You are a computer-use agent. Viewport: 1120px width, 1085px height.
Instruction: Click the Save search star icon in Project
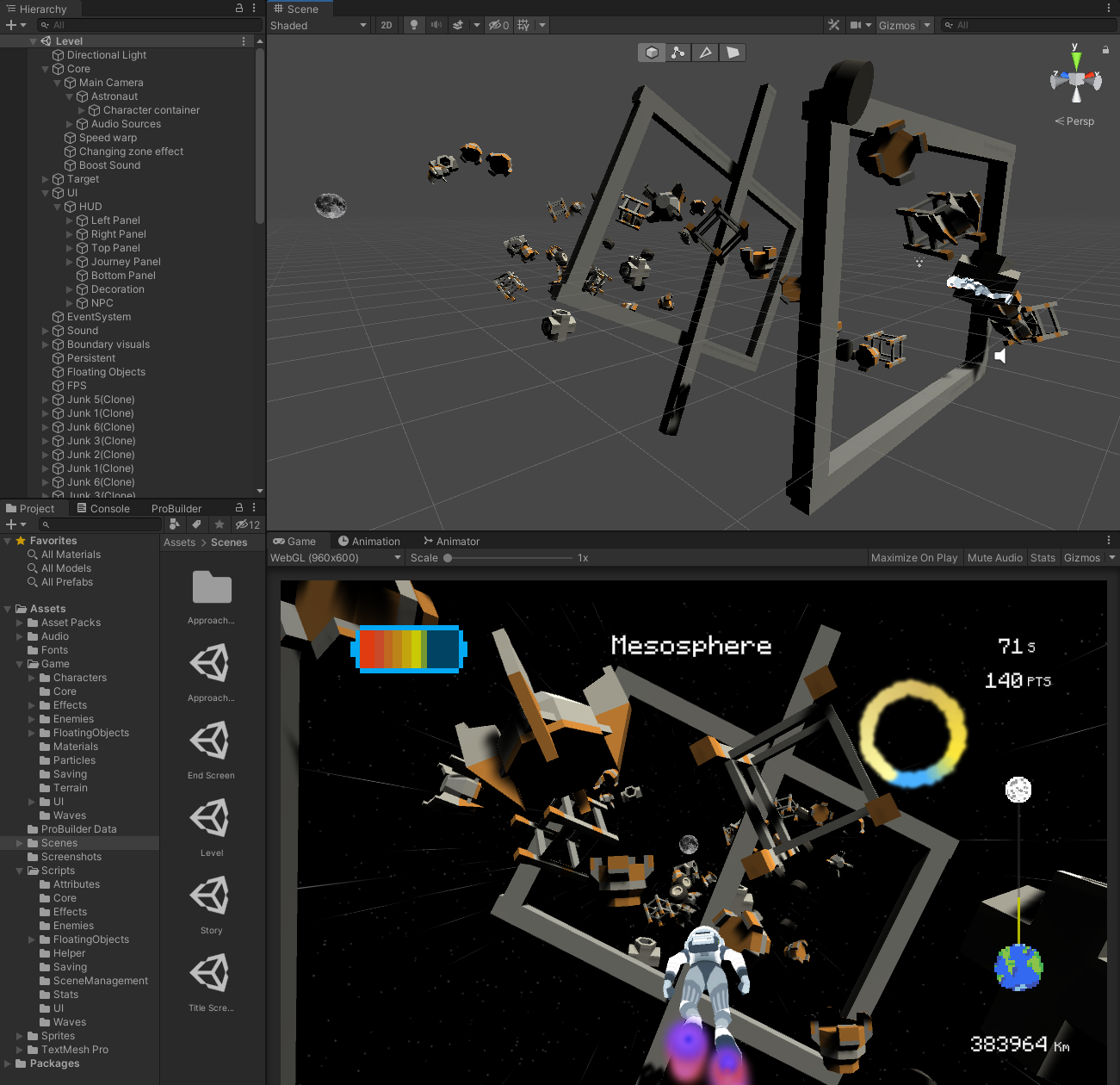pyautogui.click(x=220, y=524)
